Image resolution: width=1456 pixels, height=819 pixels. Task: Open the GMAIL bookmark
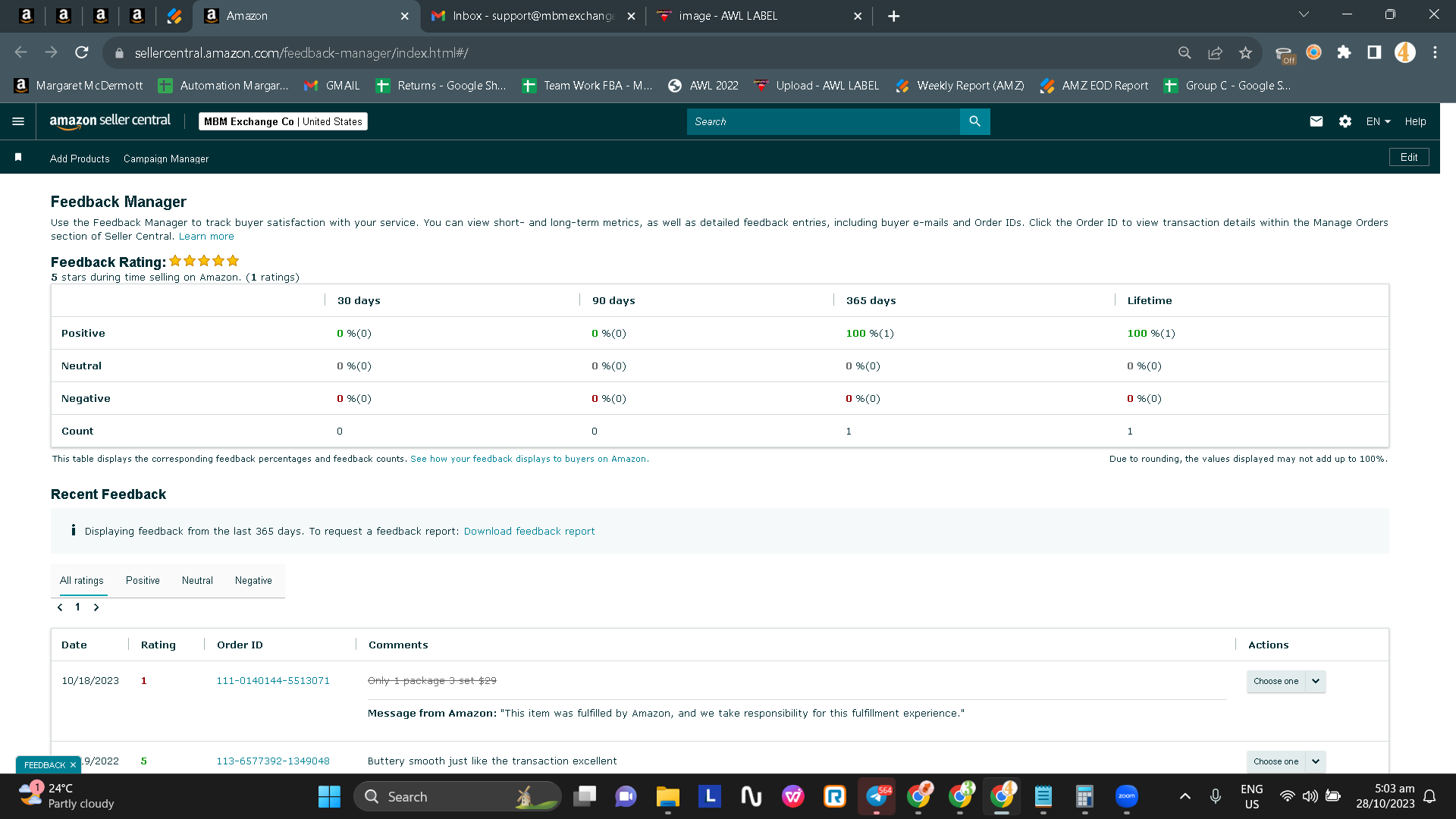coord(331,86)
